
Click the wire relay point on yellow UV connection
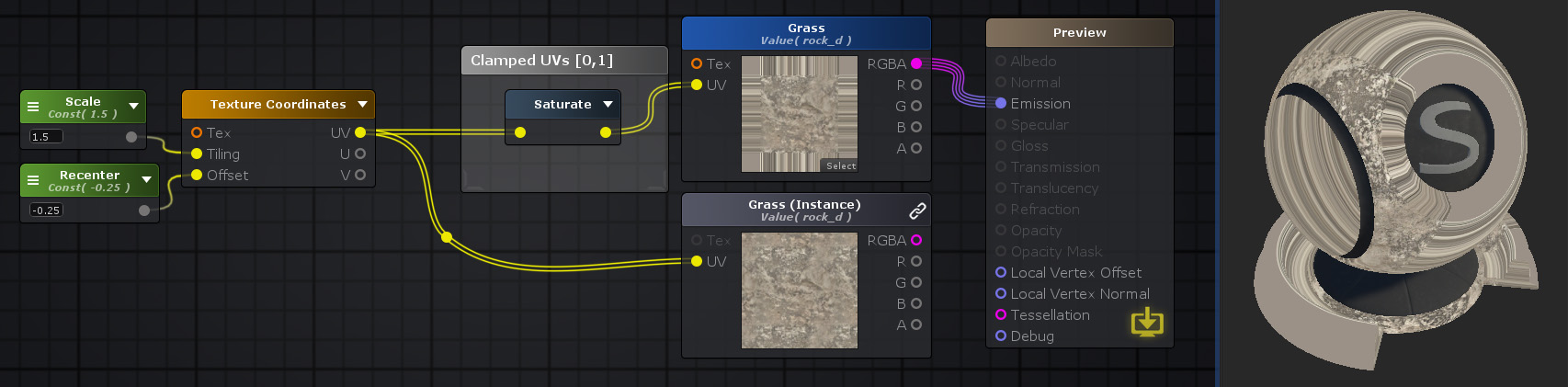(x=447, y=237)
